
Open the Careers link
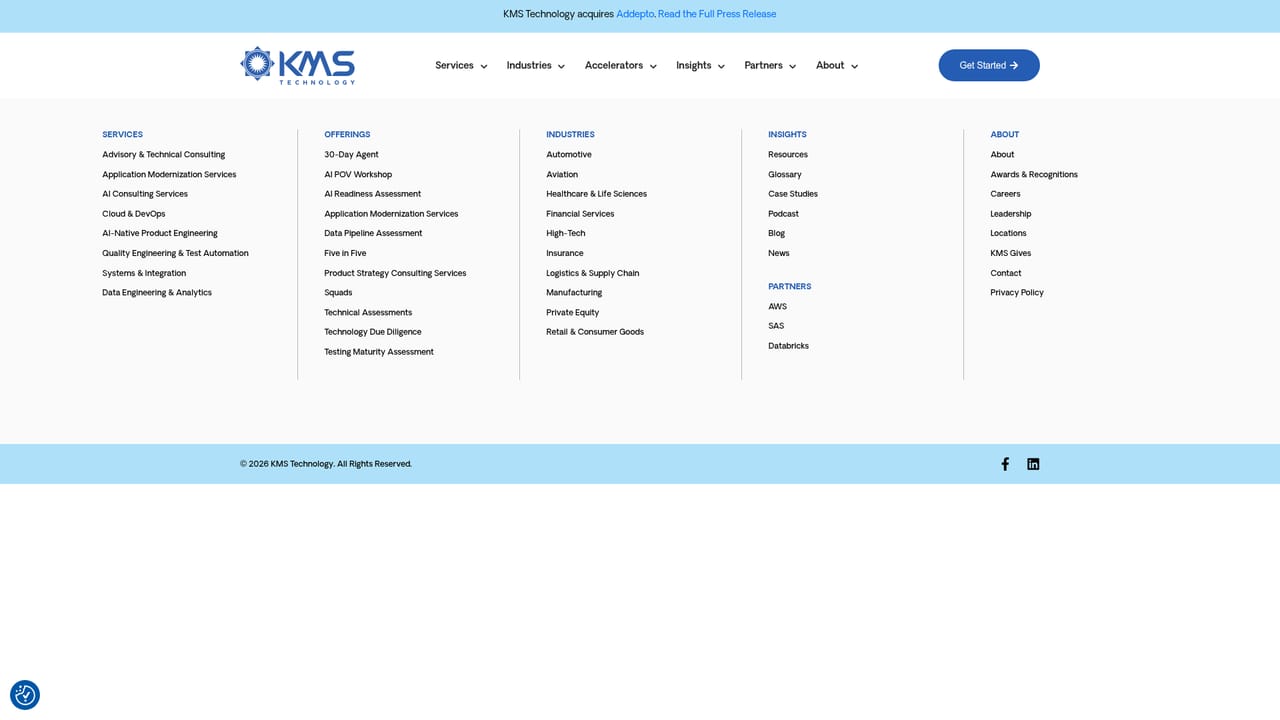click(x=1005, y=194)
